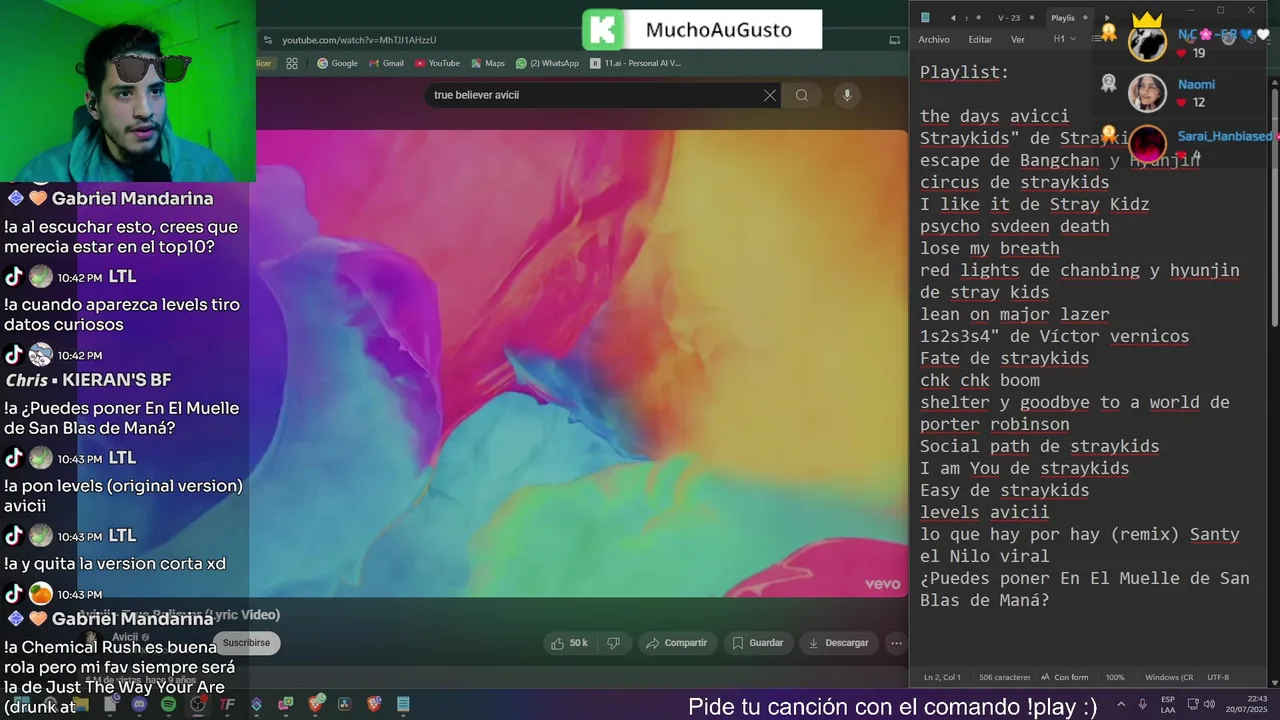The image size is (1280, 720).
Task: Clear the YouTube search box with X
Action: 770,95
